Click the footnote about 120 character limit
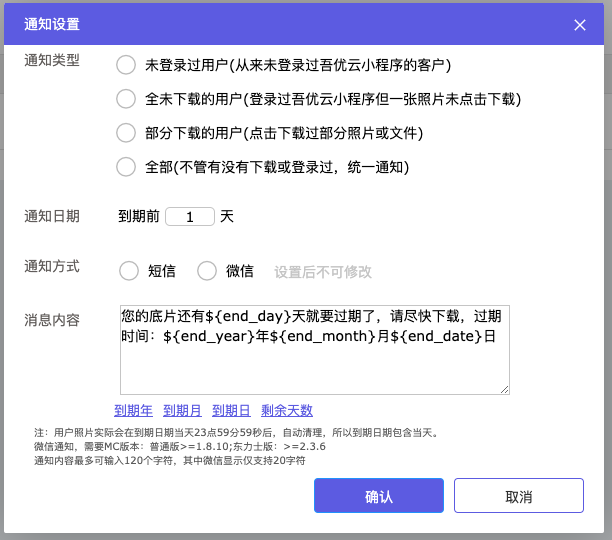 click(x=170, y=461)
